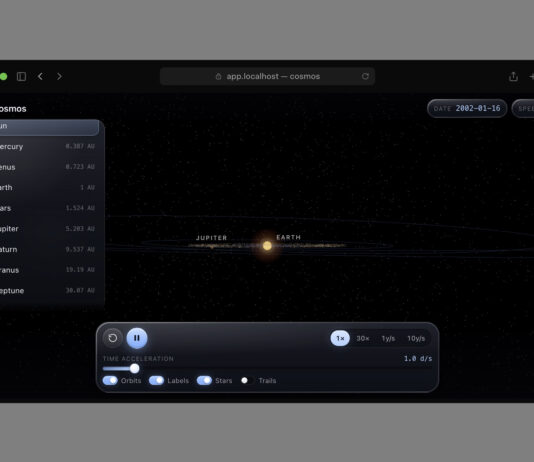Click the Sun in the viewport
Image resolution: width=534 pixels, height=462 pixels.
[x=267, y=245]
